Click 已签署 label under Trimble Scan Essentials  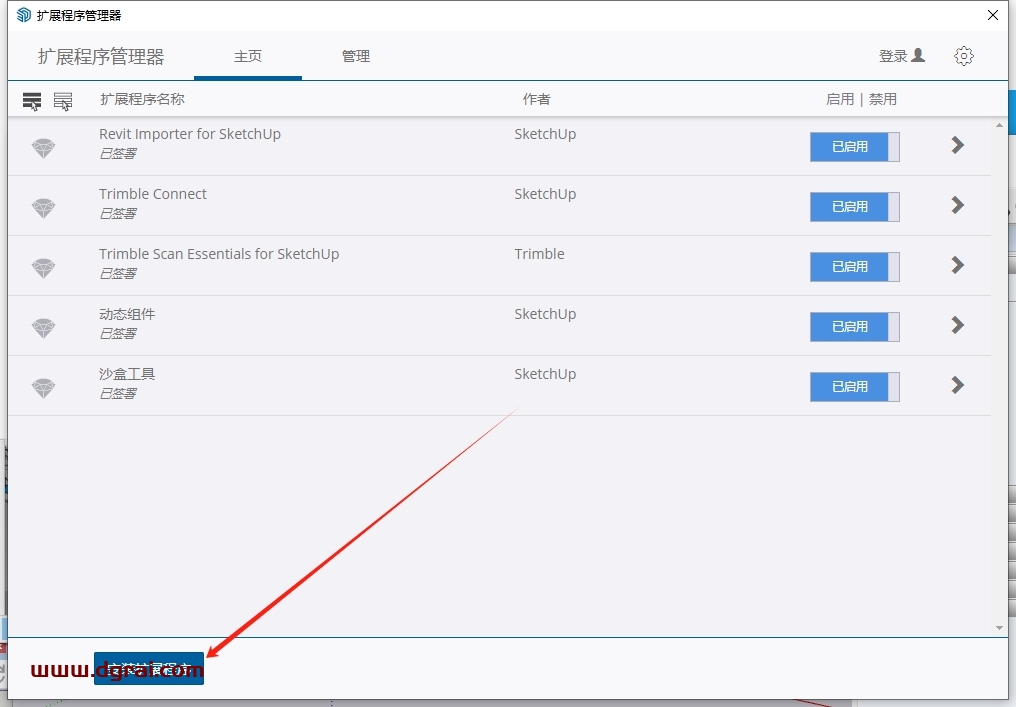(x=118, y=273)
